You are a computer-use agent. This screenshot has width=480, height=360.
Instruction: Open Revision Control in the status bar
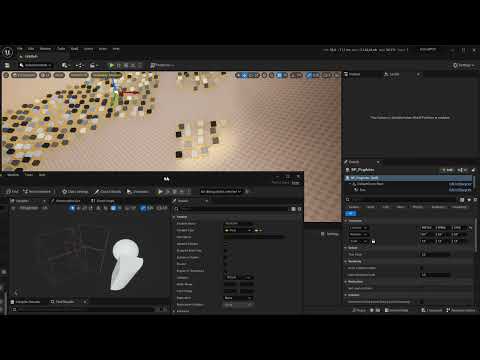(461, 310)
